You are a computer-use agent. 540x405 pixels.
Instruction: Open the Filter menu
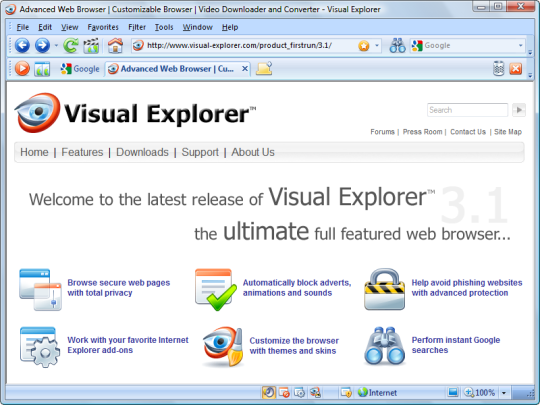click(137, 27)
